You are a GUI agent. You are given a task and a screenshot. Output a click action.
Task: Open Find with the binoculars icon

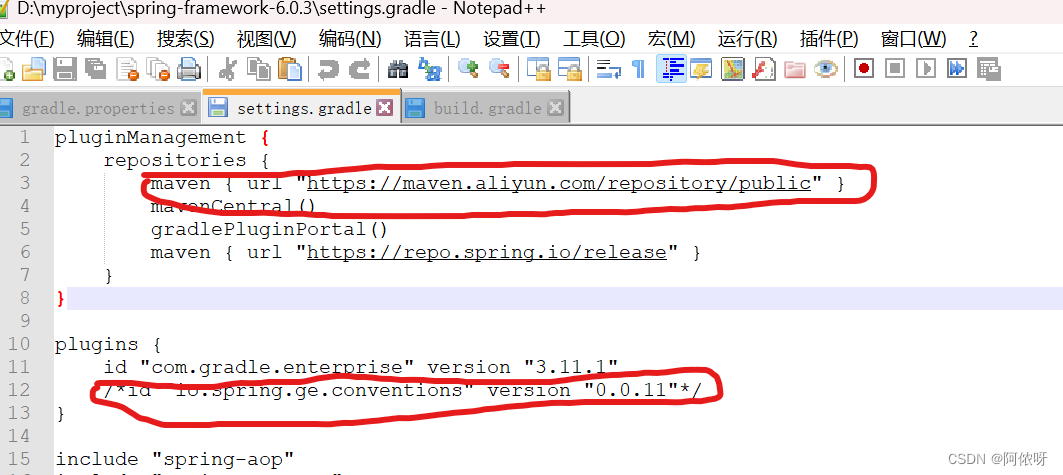tap(398, 68)
